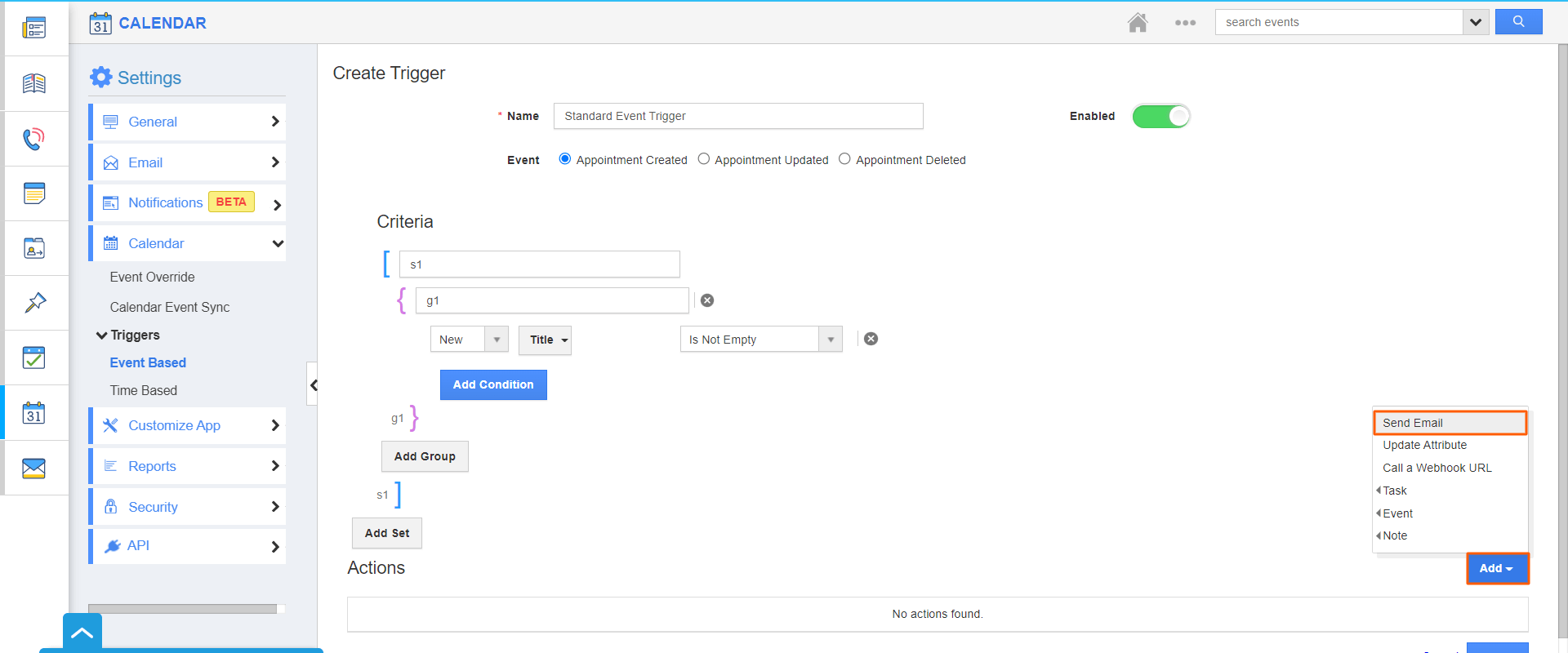Click the Add Condition button
1568x653 pixels.
point(493,384)
